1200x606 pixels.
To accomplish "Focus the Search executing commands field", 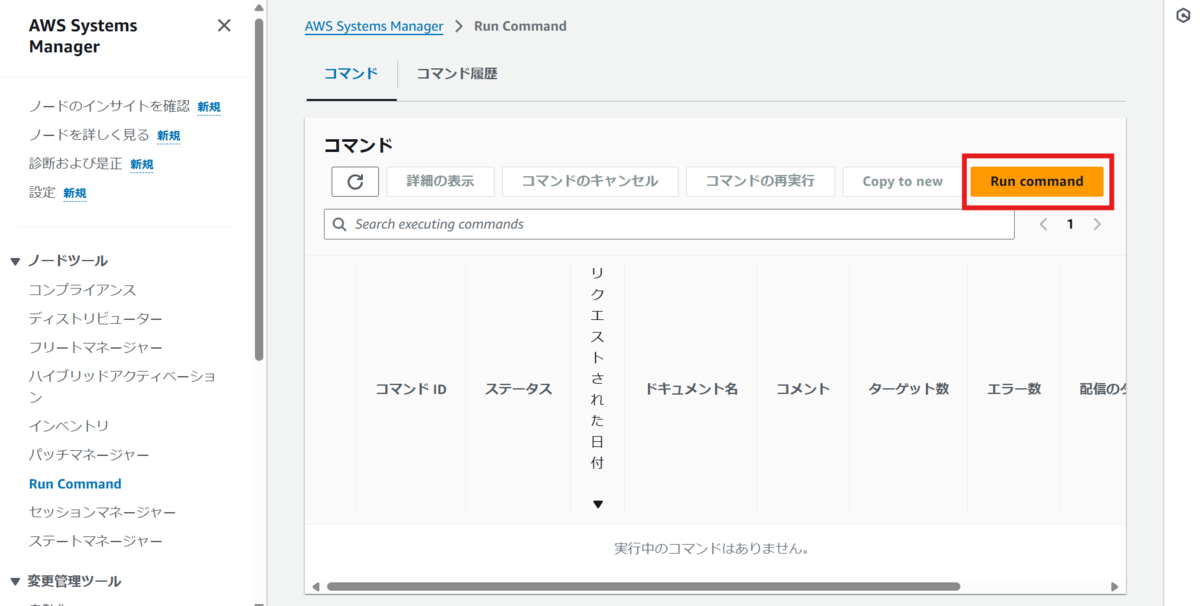I will click(669, 224).
